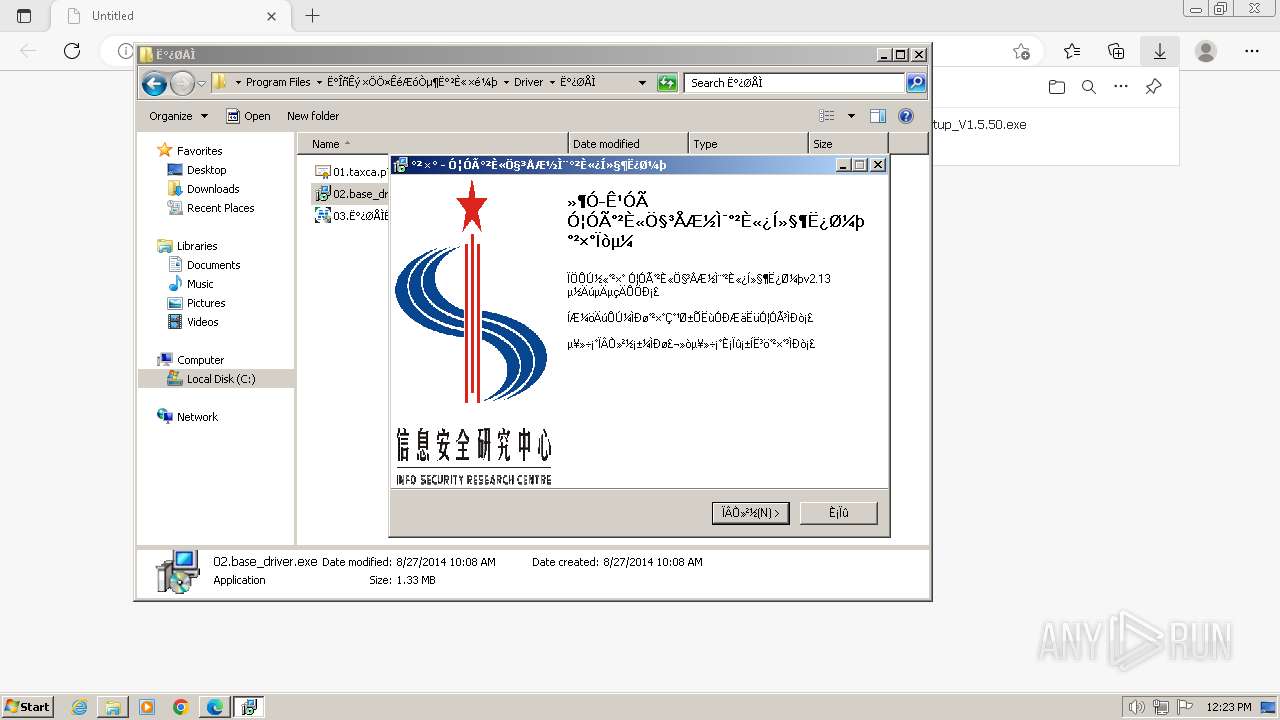
Task: Click the Refresh icon beside address bar
Action: (x=667, y=83)
